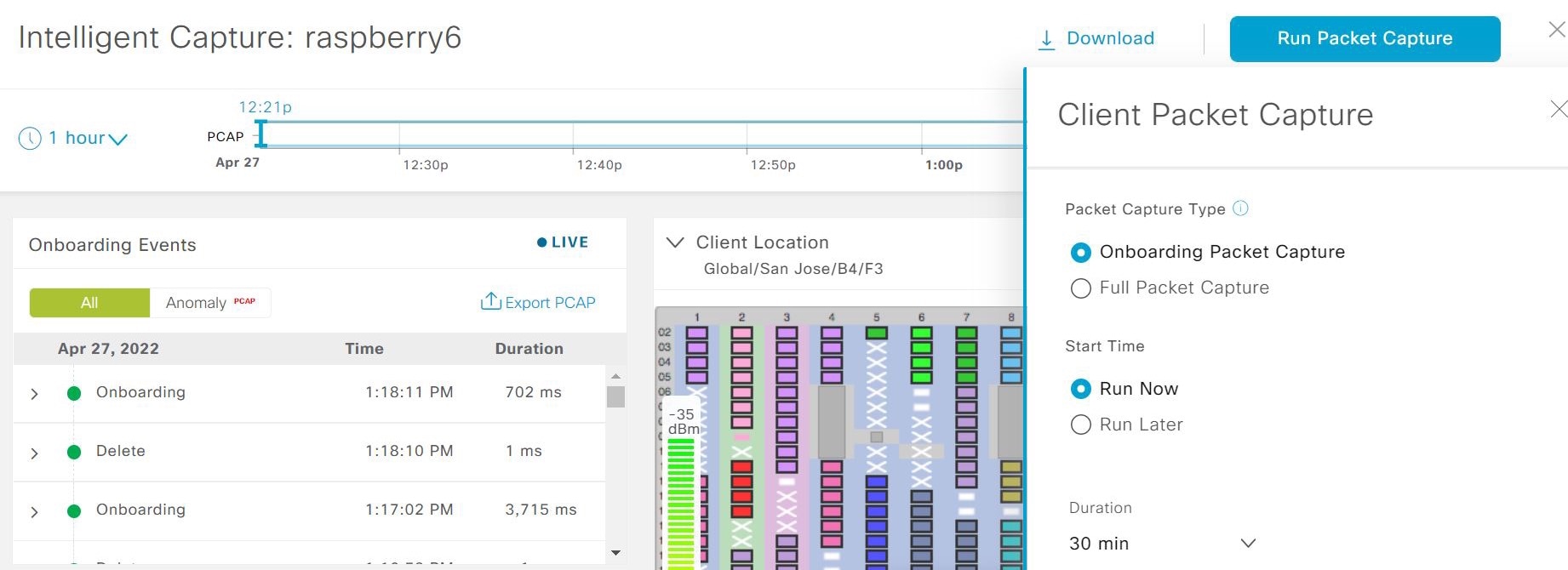Expand the 1:18:10 PM Delete event row
The width and height of the screenshot is (1568, 570).
(x=34, y=453)
